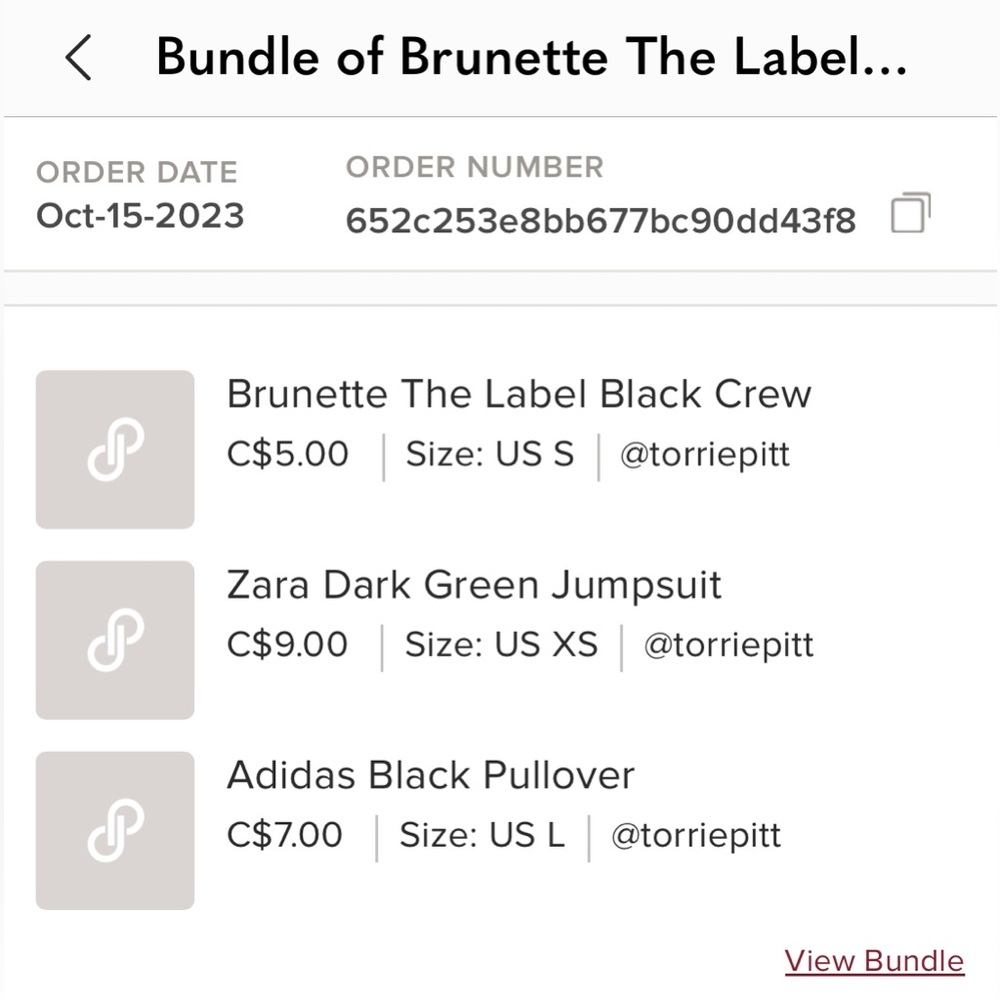Select the Zara Dark Green Jumpsuit title
Viewport: 1000px width, 1000px height.
[x=474, y=584]
